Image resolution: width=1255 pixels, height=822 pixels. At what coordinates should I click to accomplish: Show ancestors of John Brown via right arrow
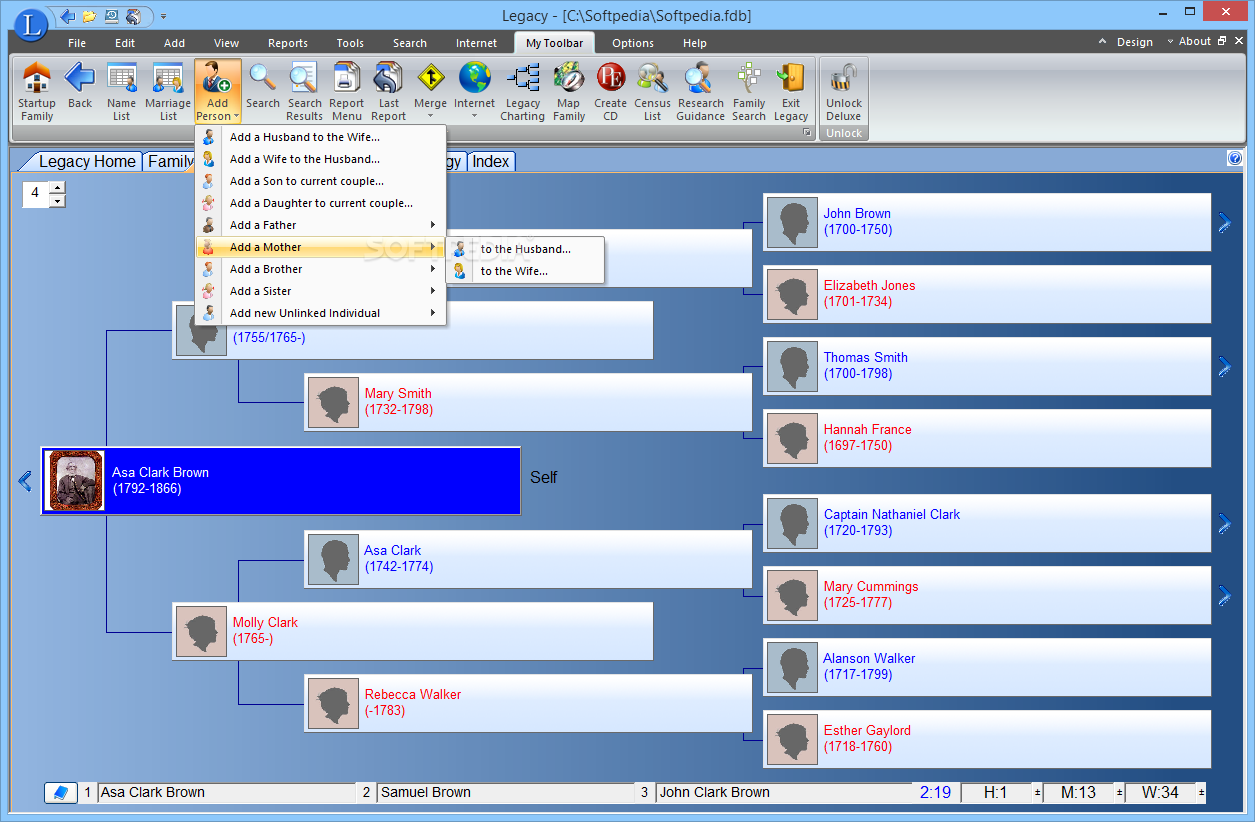[1224, 223]
